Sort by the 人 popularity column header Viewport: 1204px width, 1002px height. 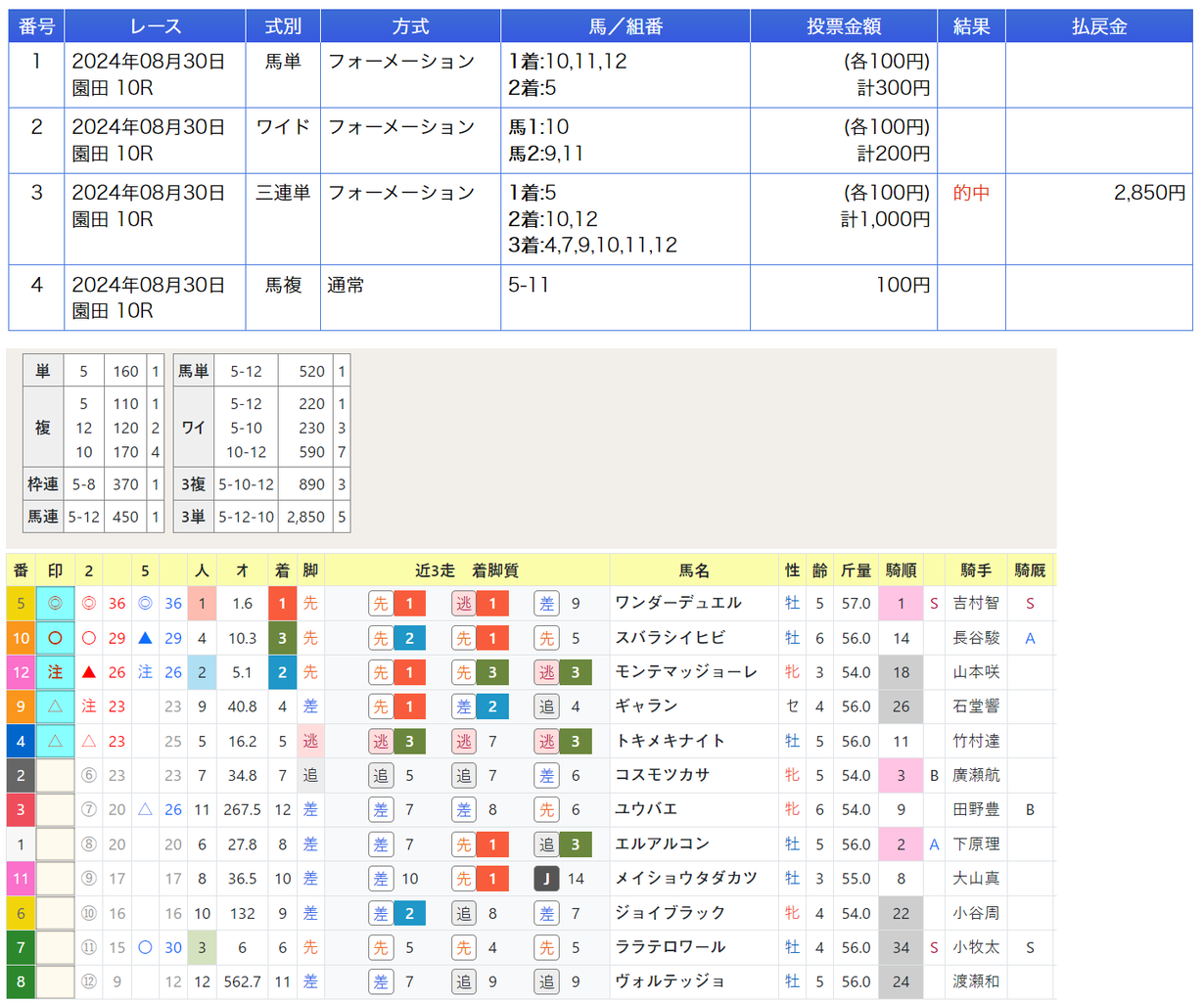(x=202, y=570)
